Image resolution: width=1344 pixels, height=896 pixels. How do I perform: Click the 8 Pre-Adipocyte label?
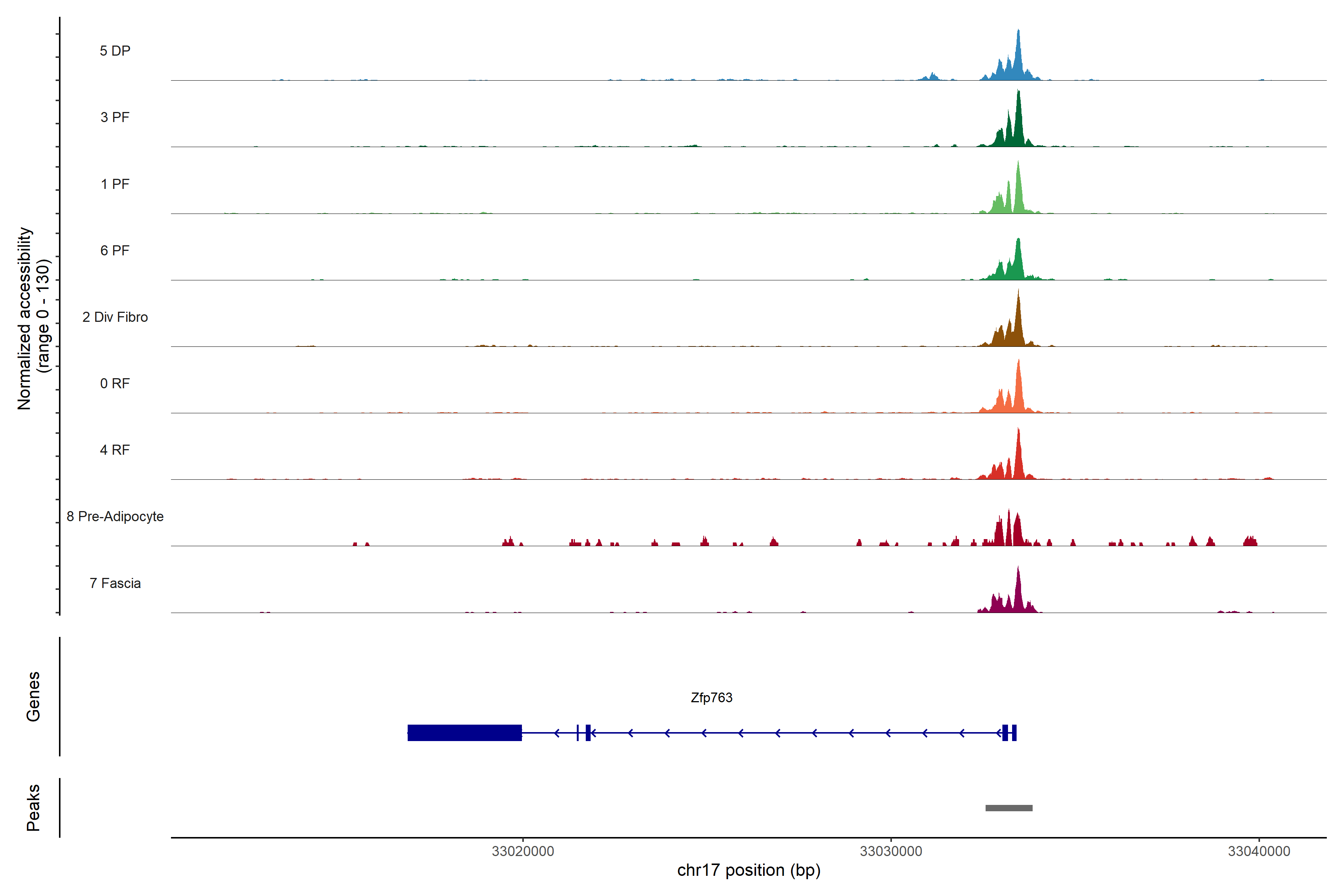click(x=115, y=517)
